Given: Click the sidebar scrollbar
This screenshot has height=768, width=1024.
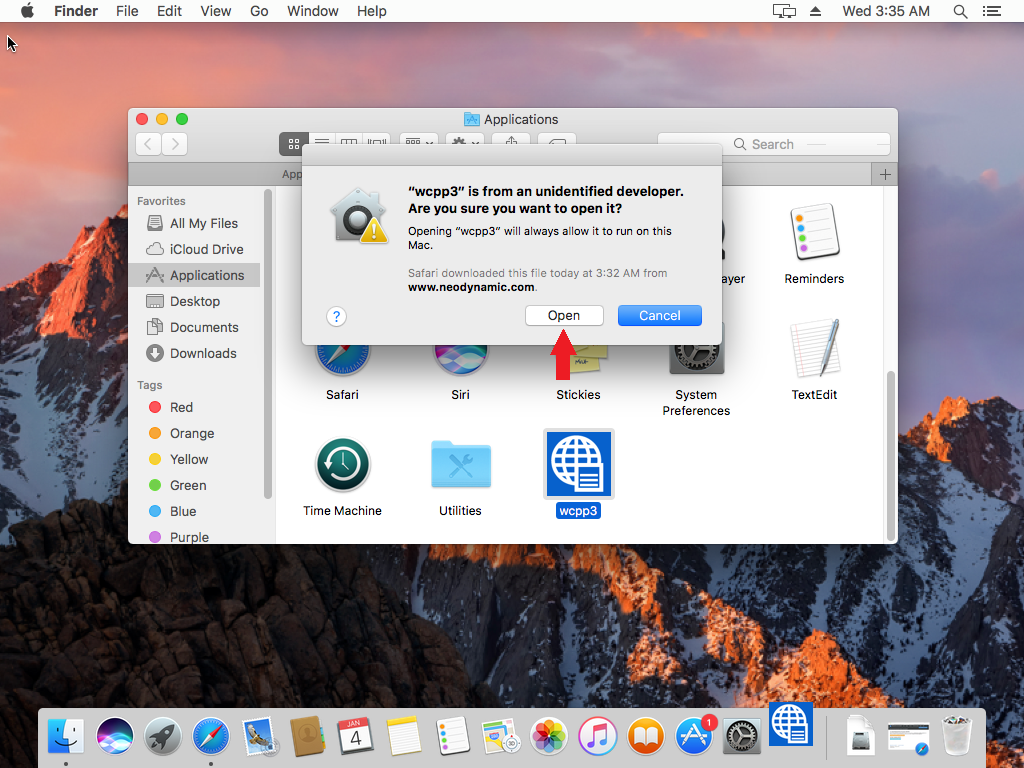Looking at the screenshot, I should 267,344.
